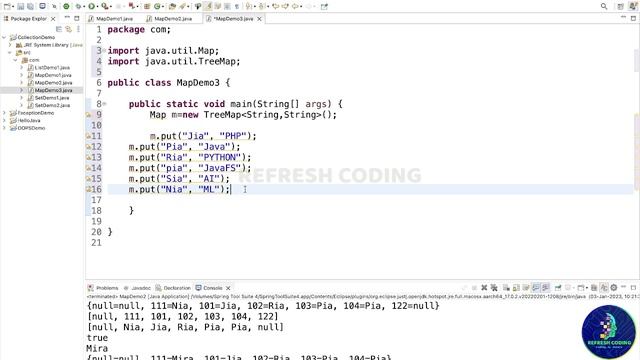
Task: Click Remove All Terminated Launches icon
Action: 494,288
